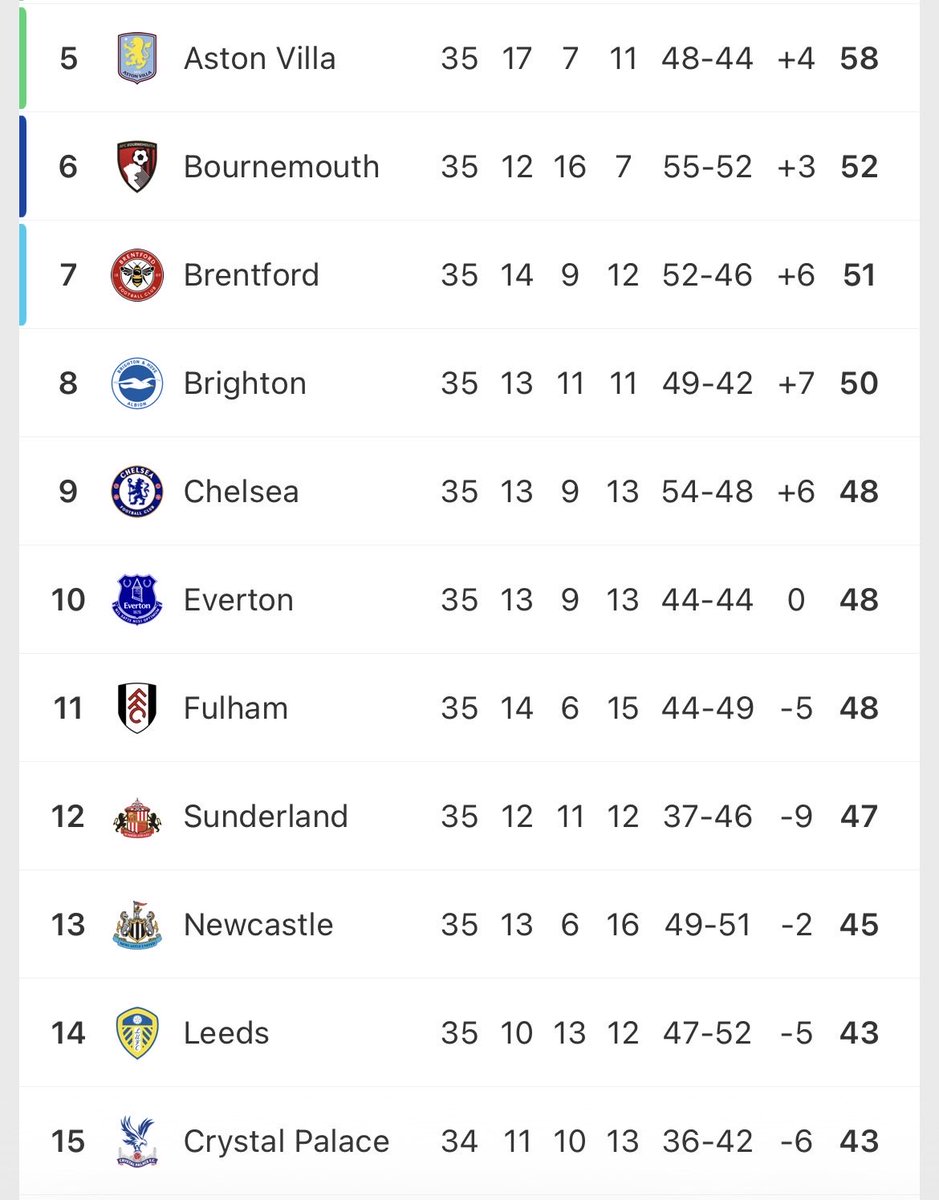The height and width of the screenshot is (1200, 939).
Task: Tap Newcastle's -2 goal difference
Action: click(796, 925)
